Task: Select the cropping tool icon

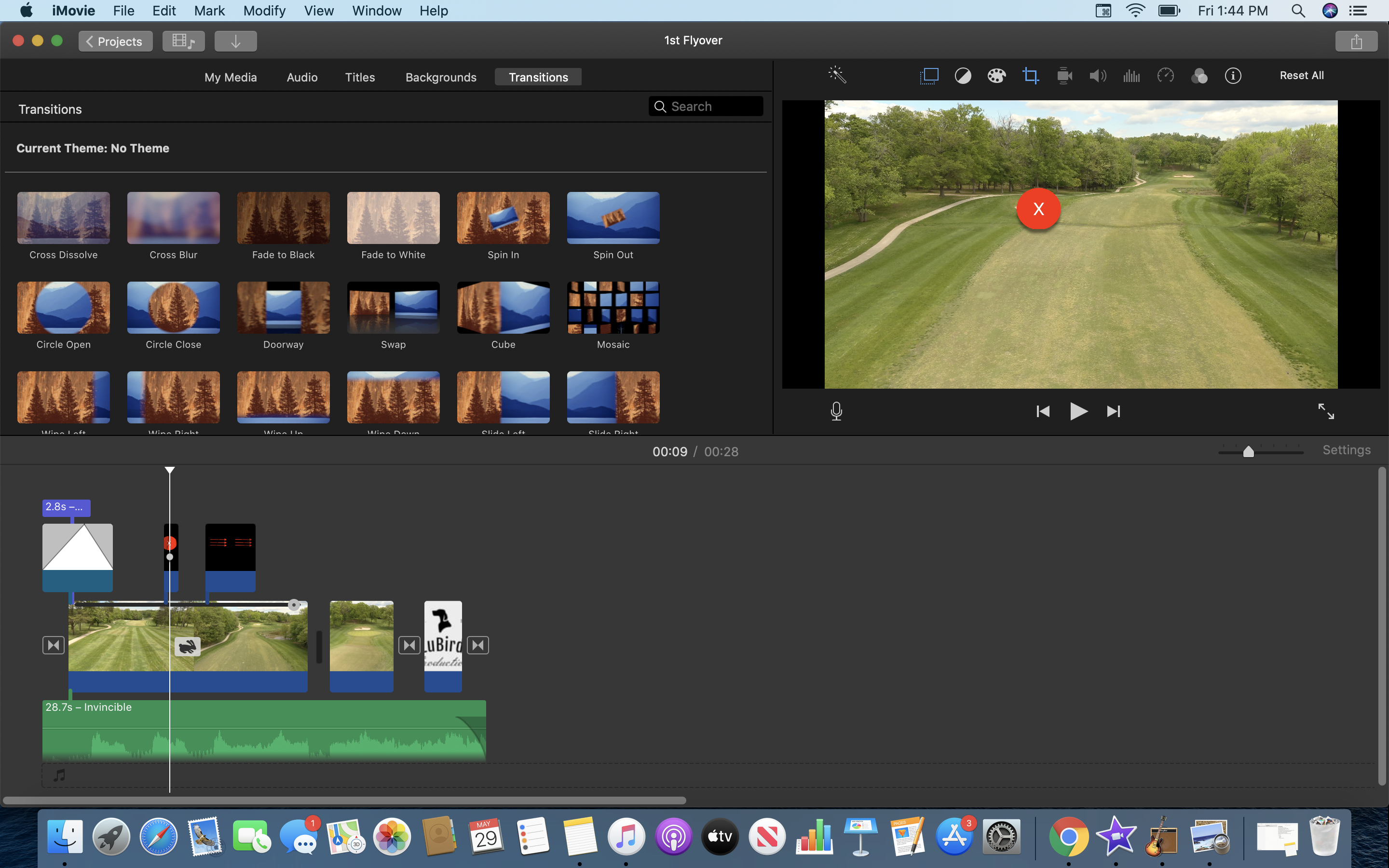Action: click(1030, 76)
